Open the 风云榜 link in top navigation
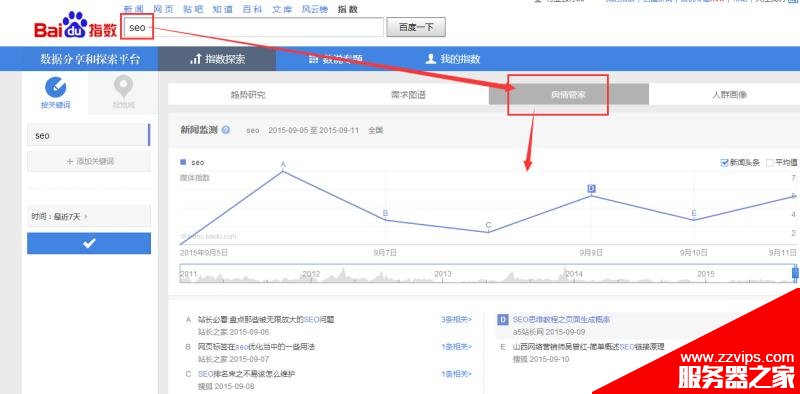800x394 pixels. [x=315, y=9]
